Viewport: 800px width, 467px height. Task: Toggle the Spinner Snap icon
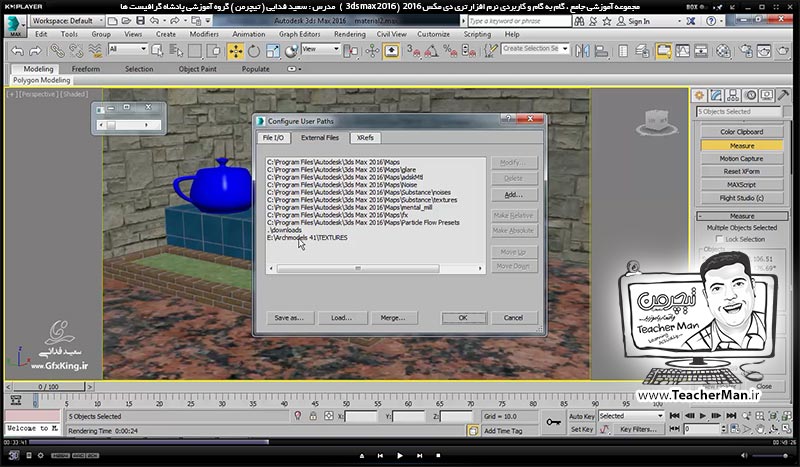click(x=468, y=51)
